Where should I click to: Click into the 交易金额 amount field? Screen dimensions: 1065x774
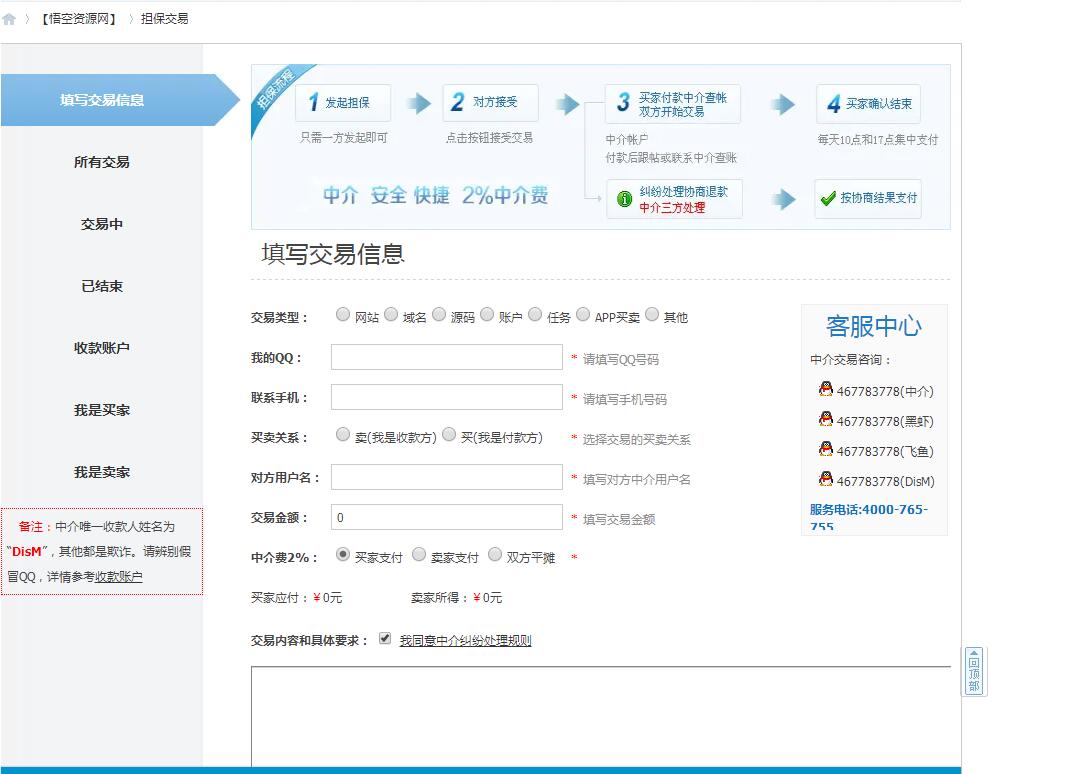click(446, 518)
